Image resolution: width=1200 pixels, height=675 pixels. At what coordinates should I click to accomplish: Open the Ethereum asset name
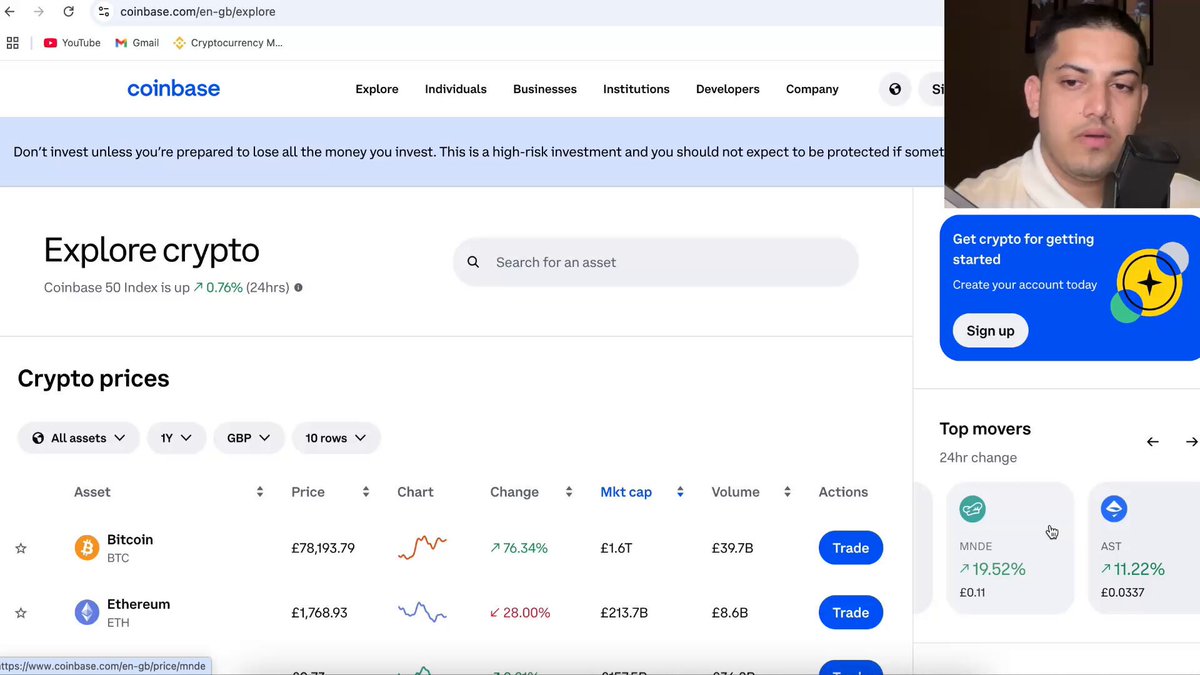(x=139, y=604)
